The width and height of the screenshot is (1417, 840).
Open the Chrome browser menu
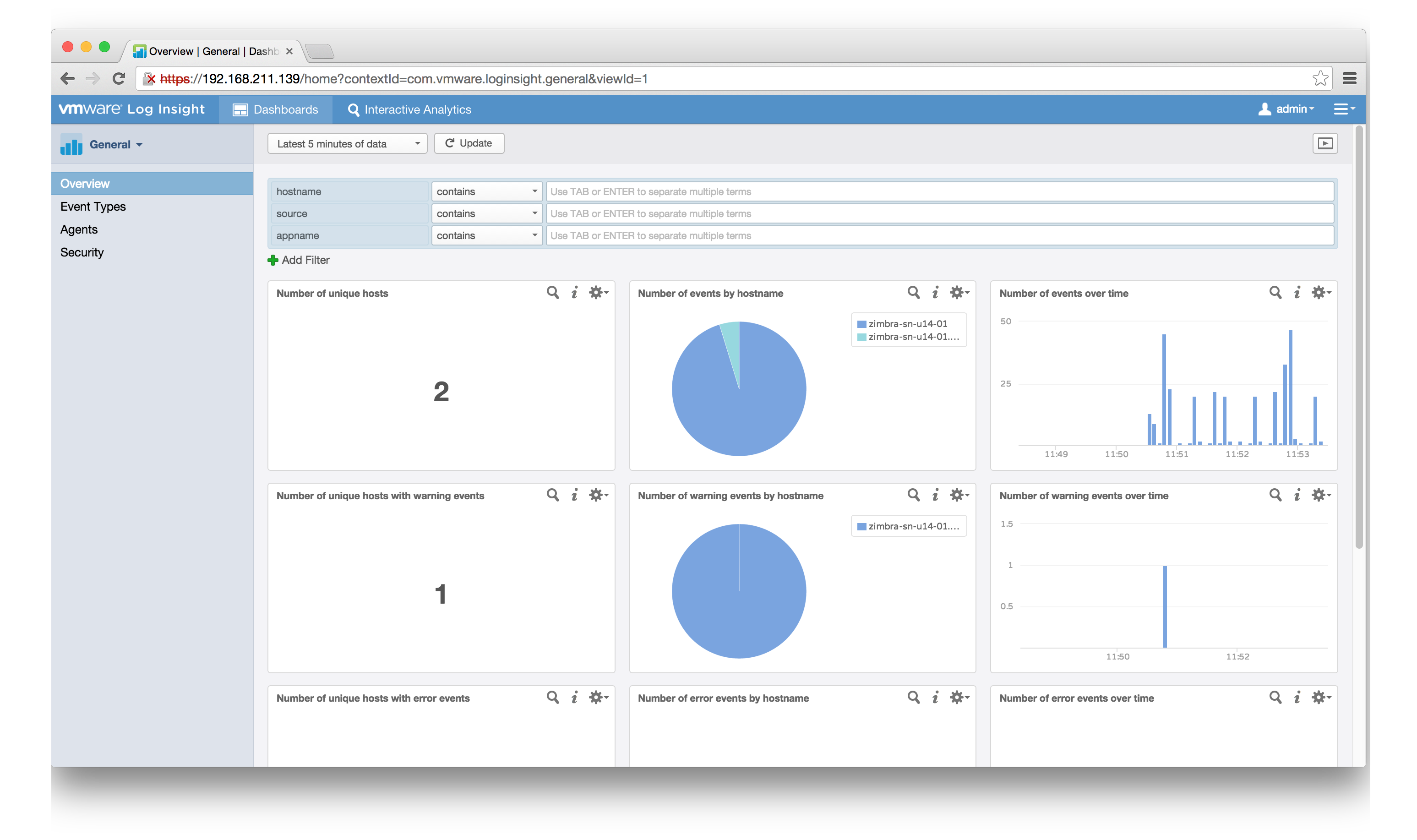point(1349,79)
